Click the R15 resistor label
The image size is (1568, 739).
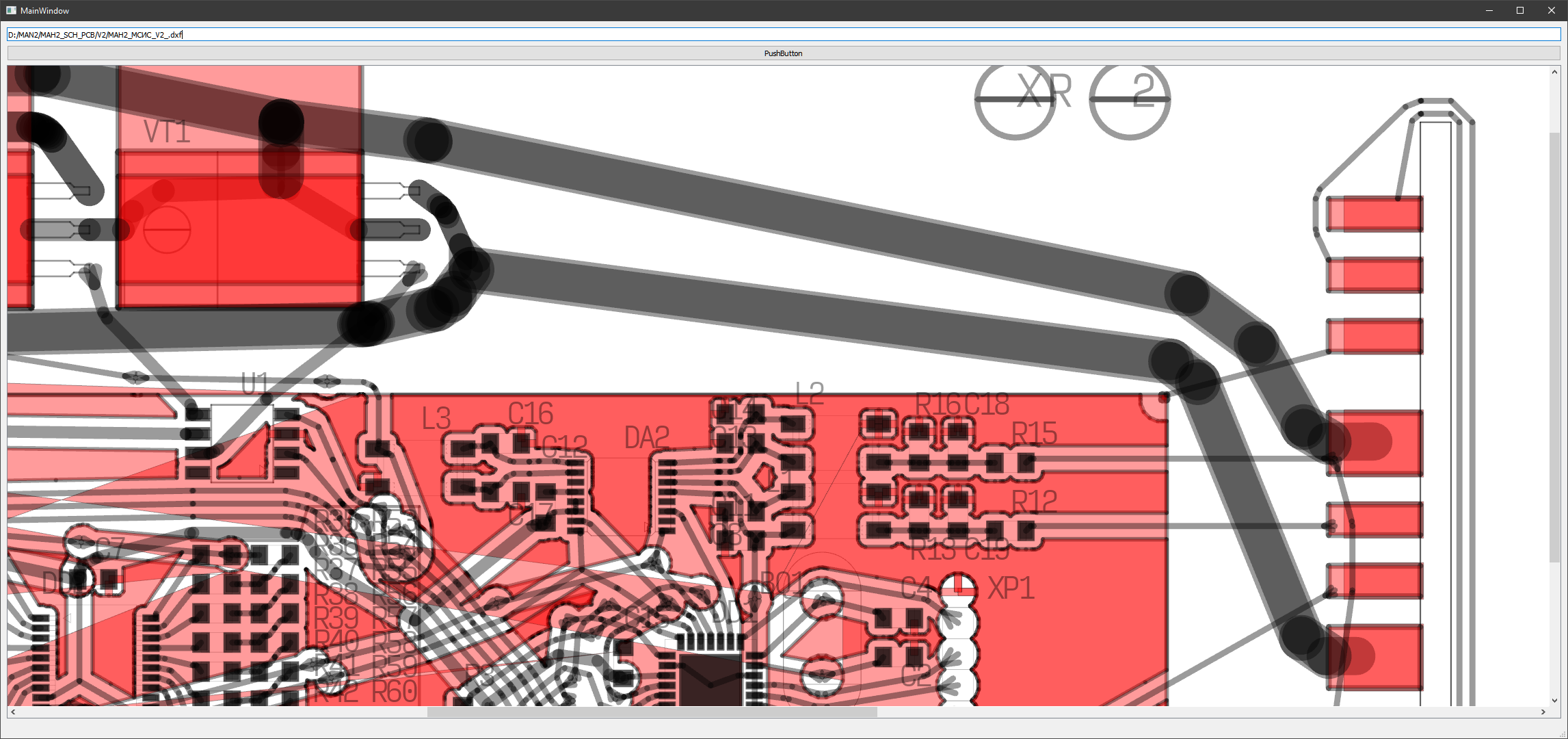point(1034,433)
